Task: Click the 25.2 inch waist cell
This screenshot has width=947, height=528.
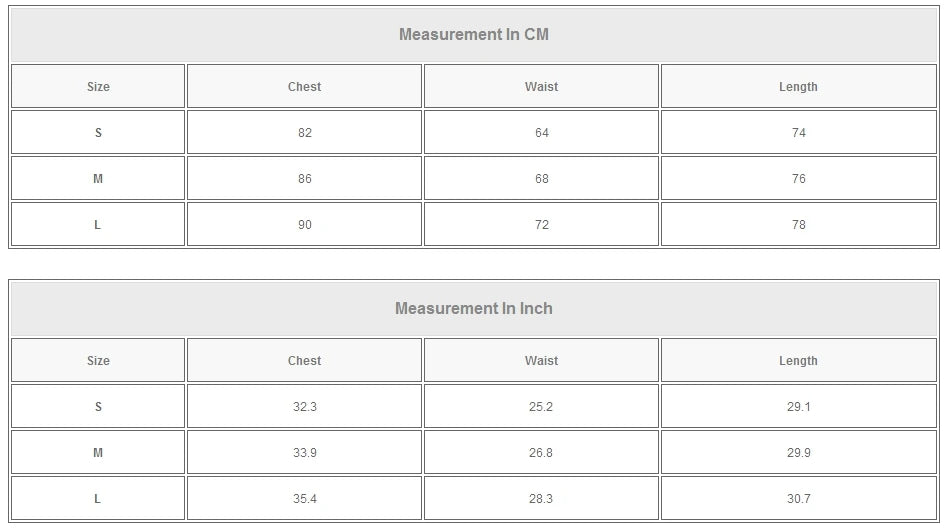Action: [541, 407]
